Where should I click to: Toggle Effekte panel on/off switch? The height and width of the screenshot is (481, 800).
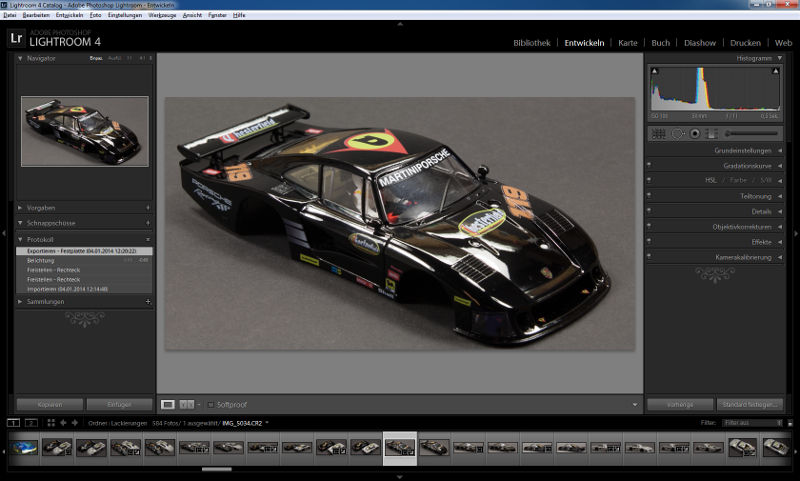pos(649,241)
